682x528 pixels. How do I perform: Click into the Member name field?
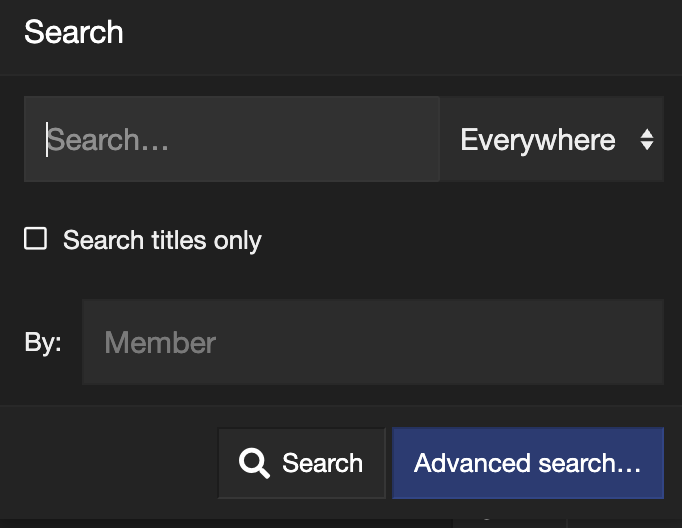(373, 342)
